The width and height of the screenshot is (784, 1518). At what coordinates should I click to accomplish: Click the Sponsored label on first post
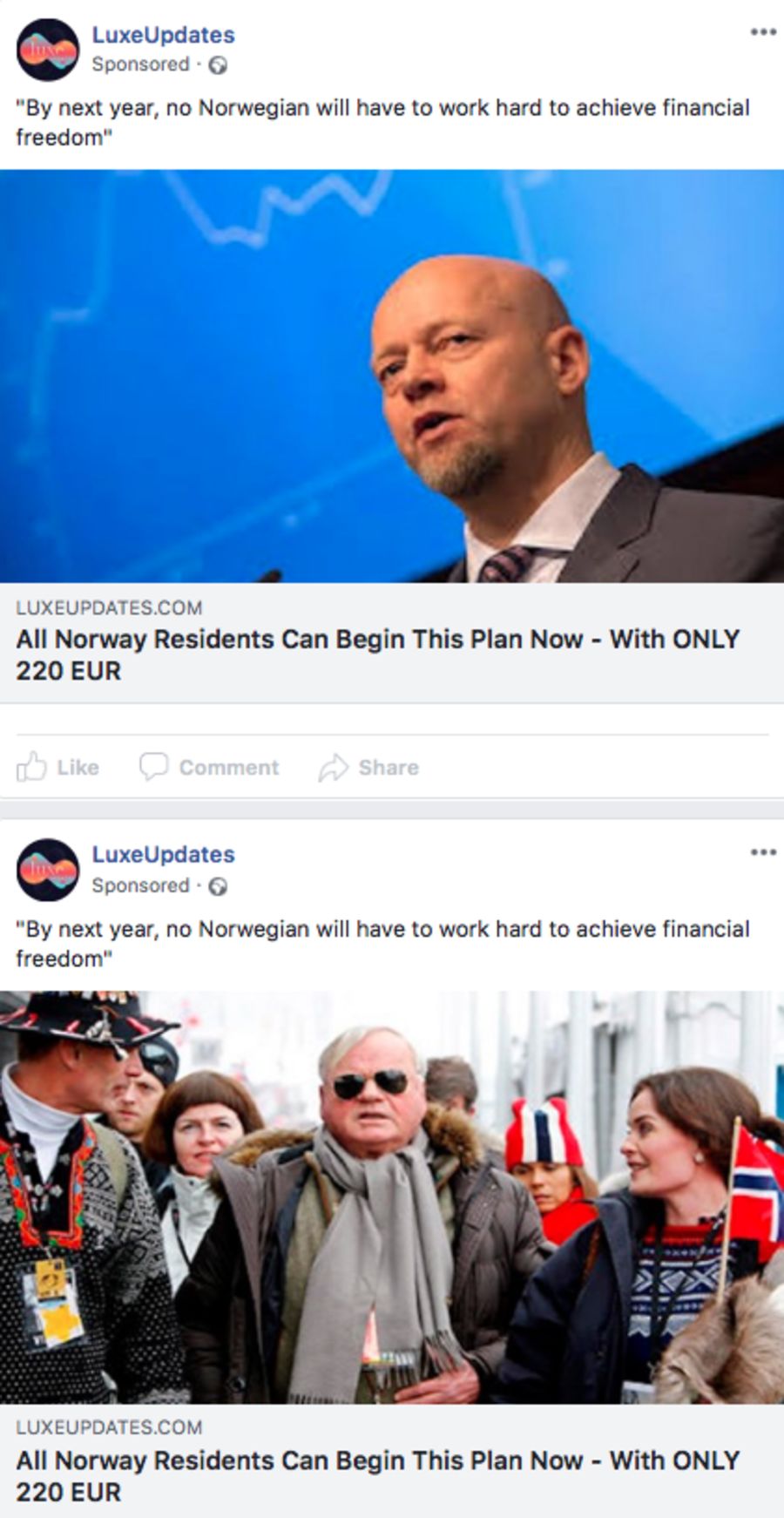(140, 64)
